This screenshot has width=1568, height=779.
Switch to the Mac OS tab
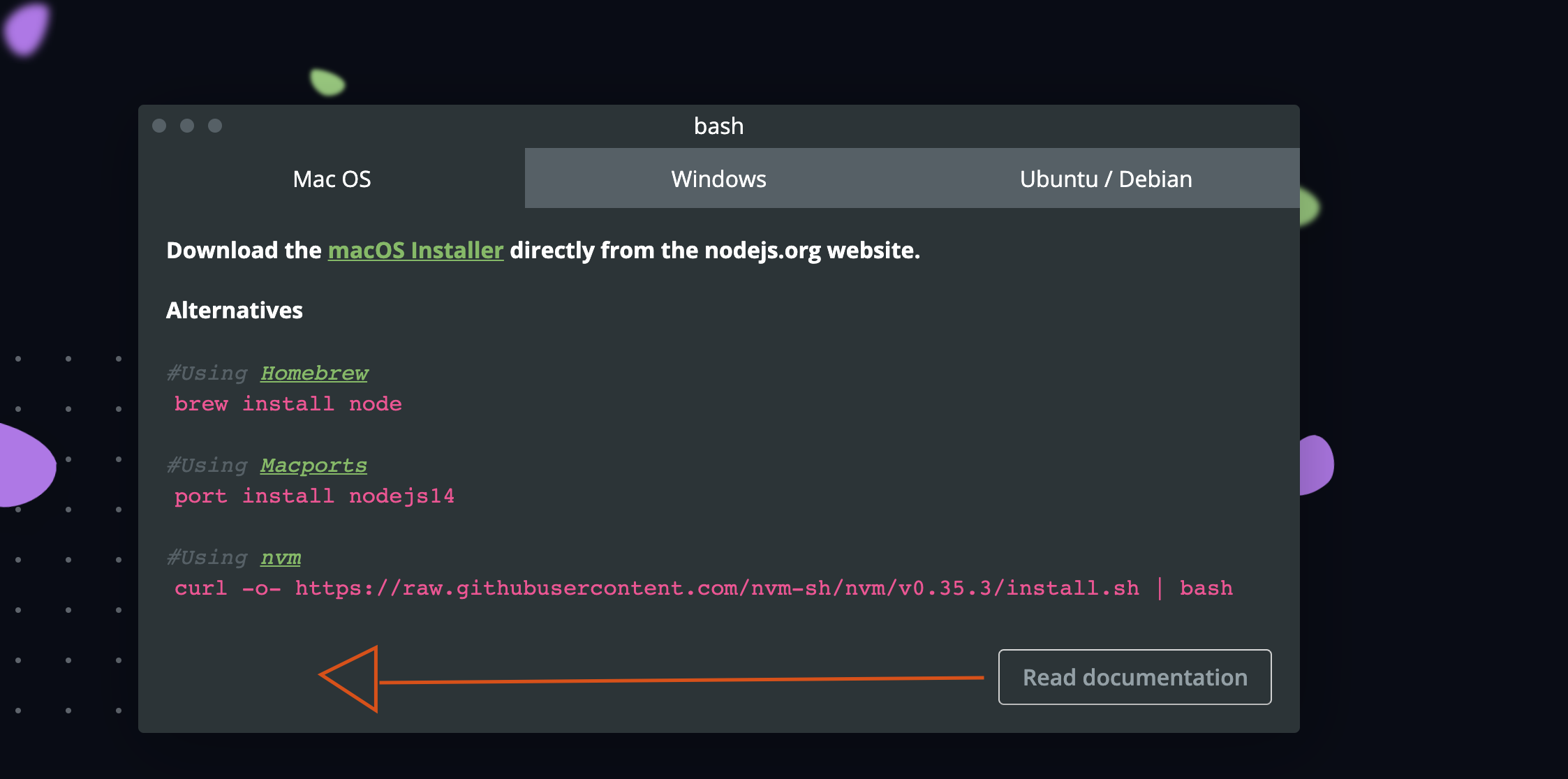(332, 179)
